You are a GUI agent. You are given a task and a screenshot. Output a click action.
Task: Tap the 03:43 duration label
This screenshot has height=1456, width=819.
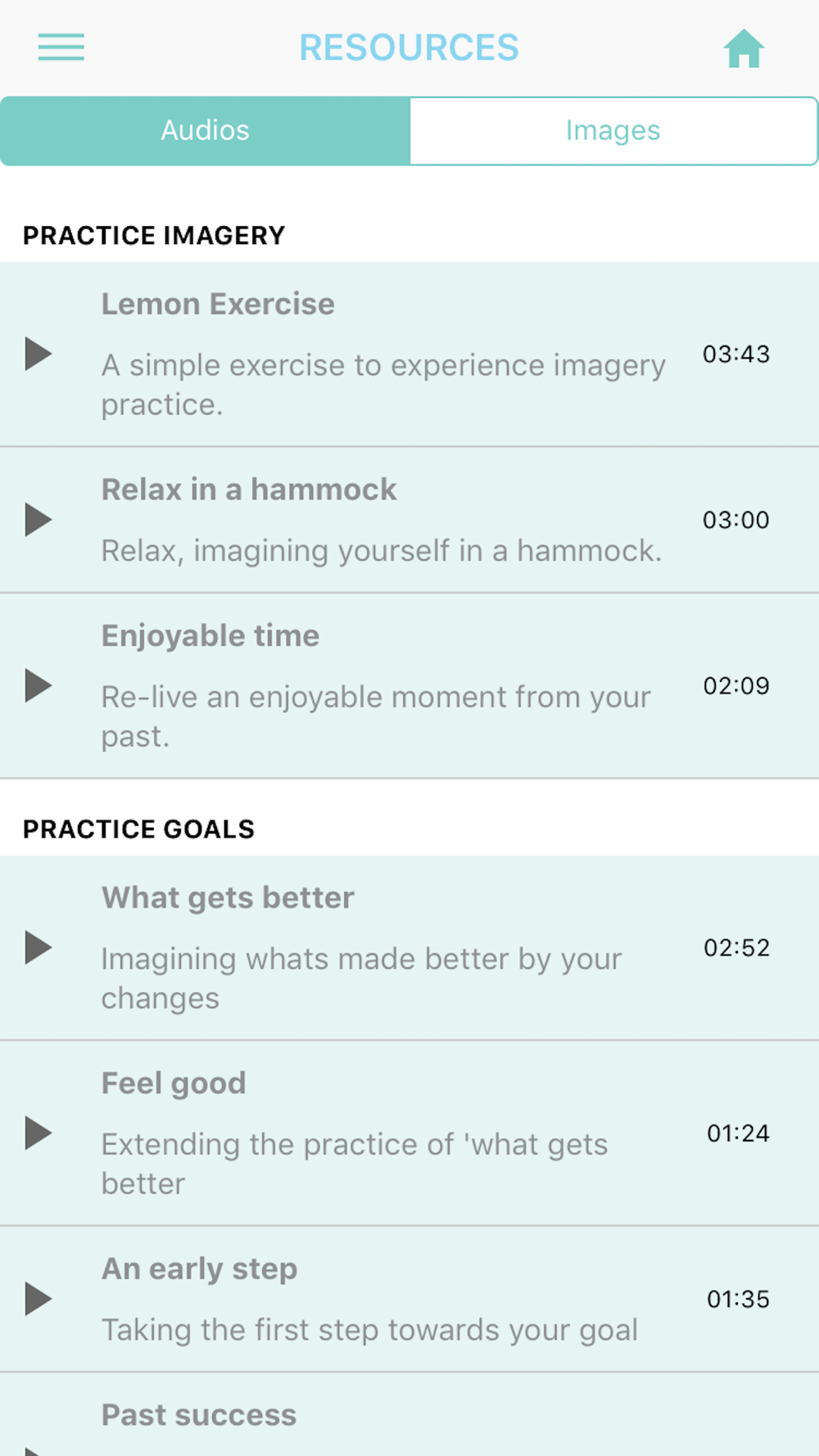736,354
